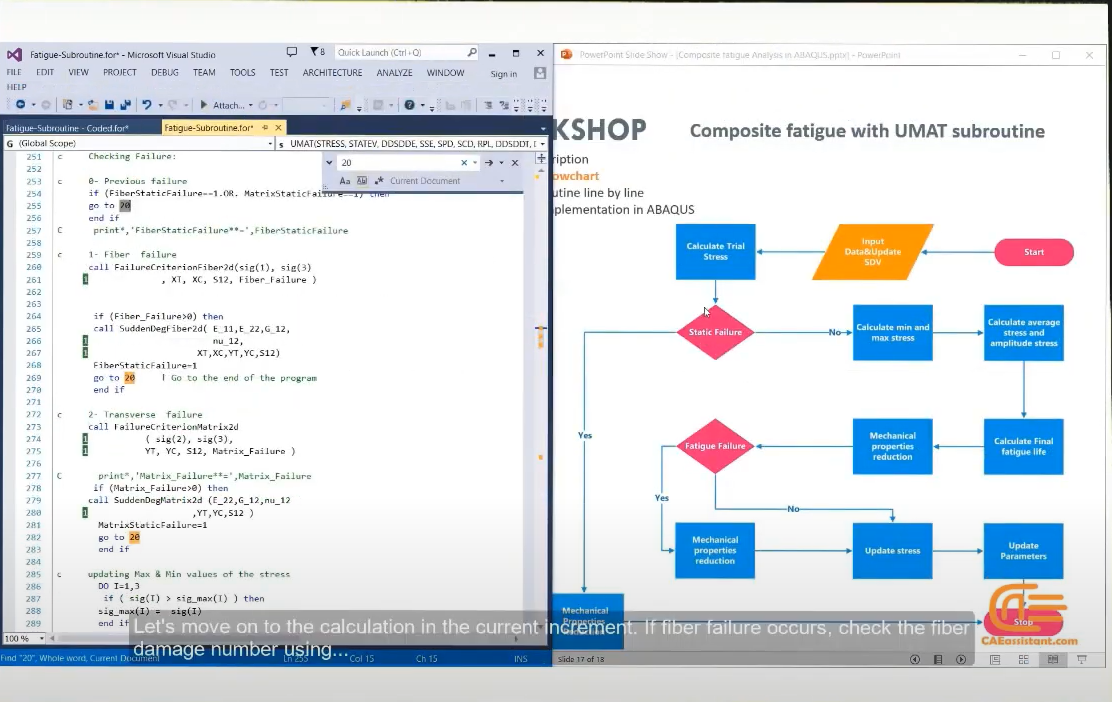Toggle Match Case option in Find box
1112x702 pixels.
click(345, 181)
